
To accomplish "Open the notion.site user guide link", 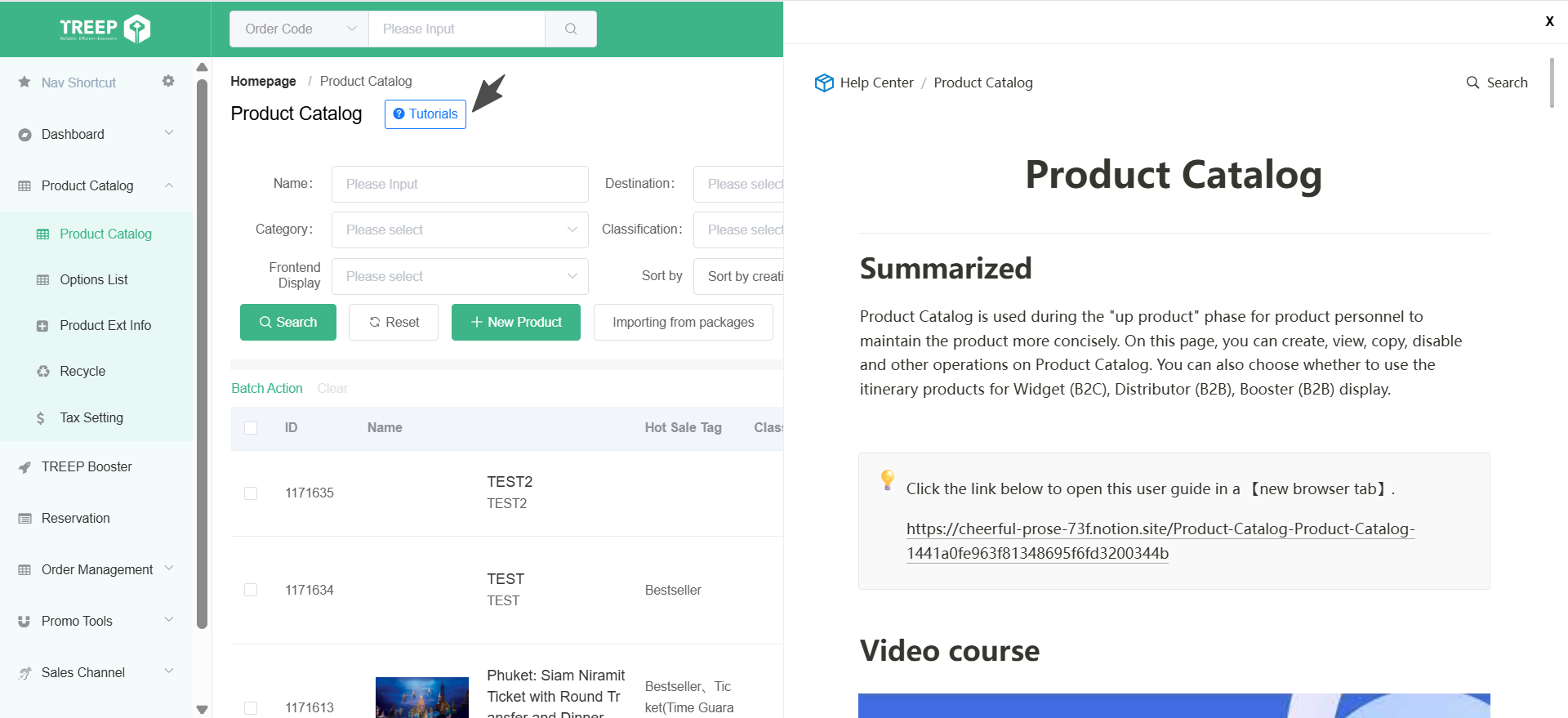I will pos(1160,541).
